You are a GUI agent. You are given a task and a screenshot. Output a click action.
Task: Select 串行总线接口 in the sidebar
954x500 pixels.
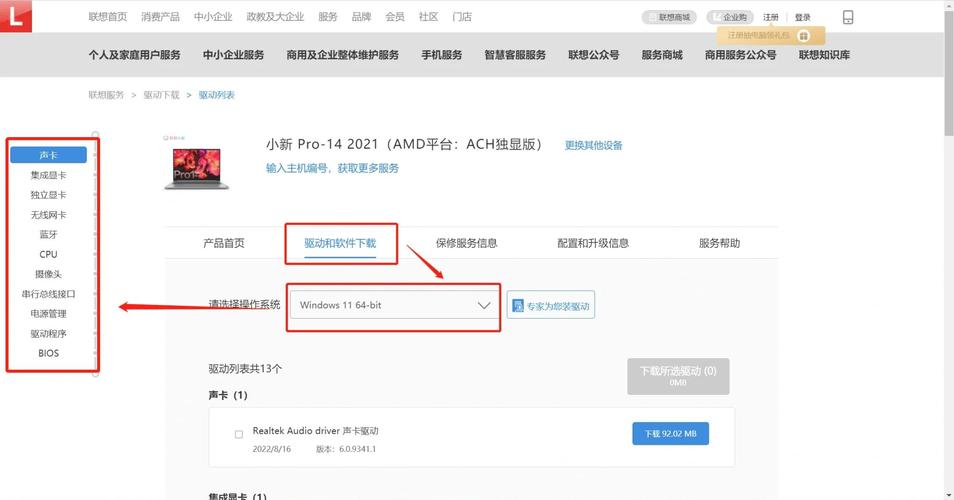pyautogui.click(x=48, y=294)
